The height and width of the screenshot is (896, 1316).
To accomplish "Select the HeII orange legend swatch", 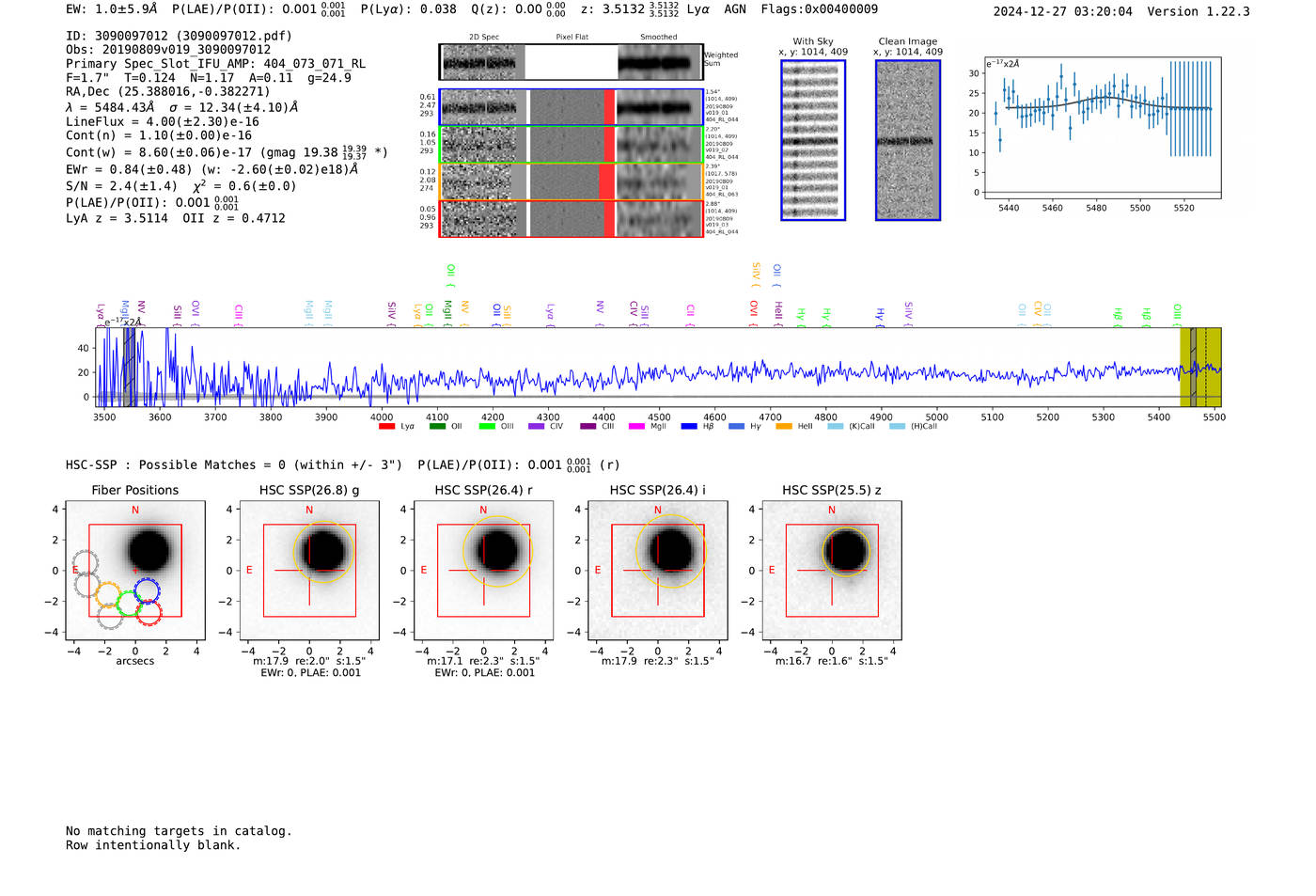I will [784, 427].
